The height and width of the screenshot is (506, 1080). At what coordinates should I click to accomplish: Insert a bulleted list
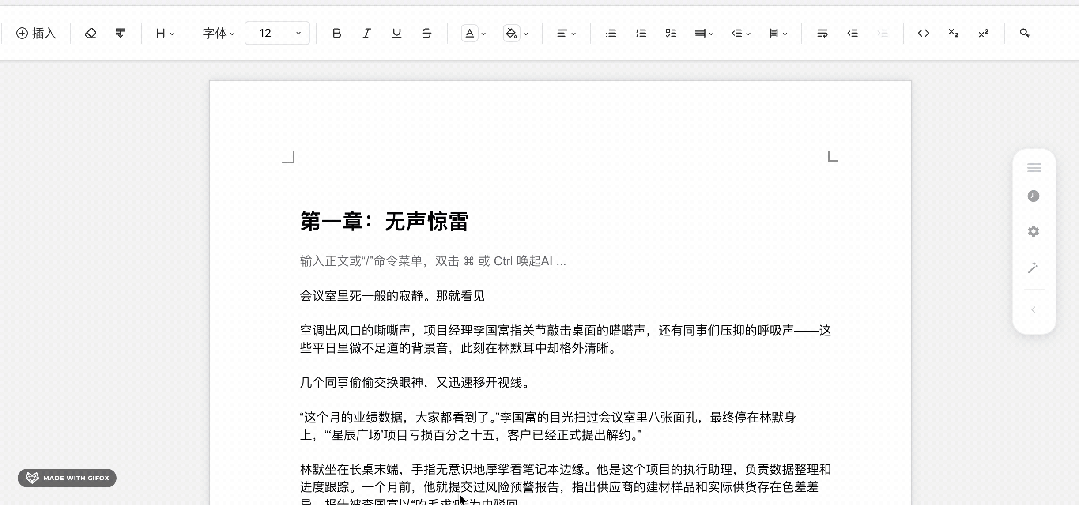pyautogui.click(x=611, y=33)
